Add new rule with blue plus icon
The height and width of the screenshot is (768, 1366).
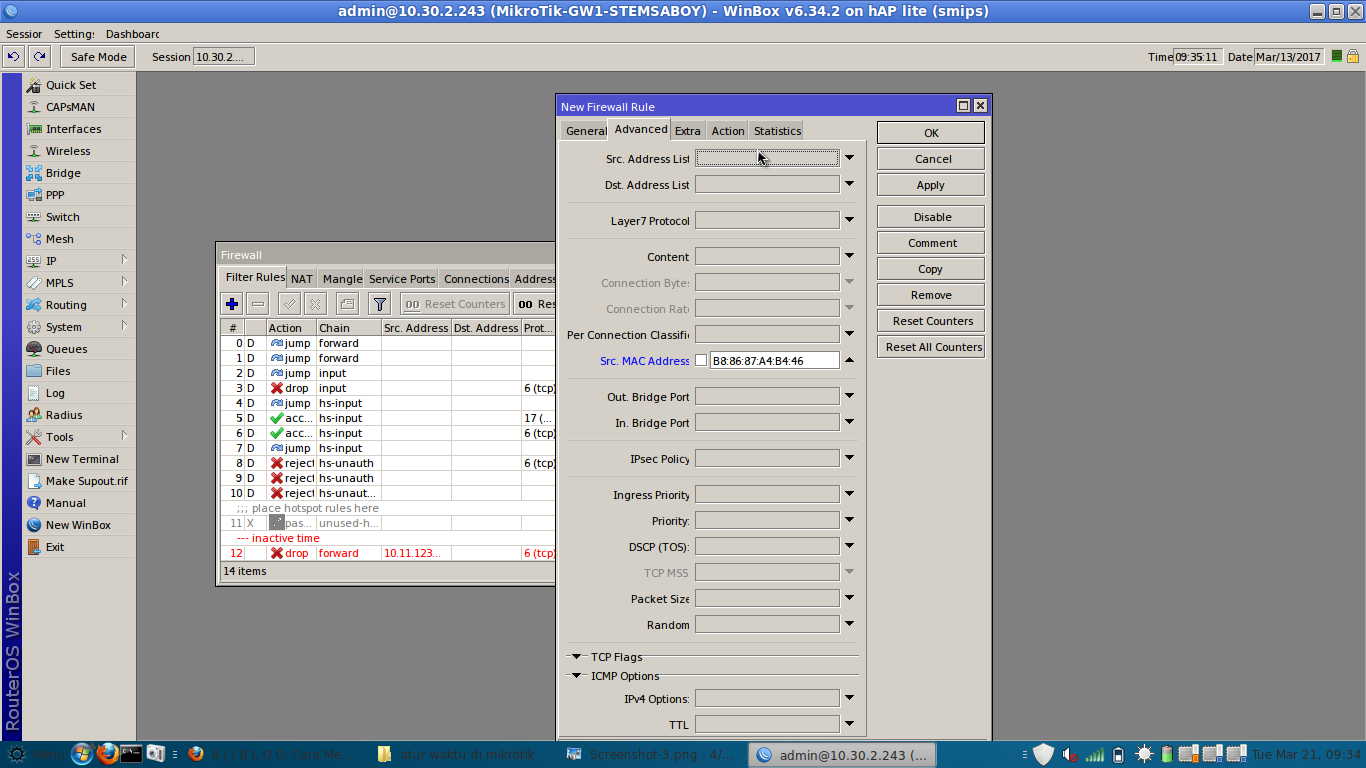tap(232, 304)
